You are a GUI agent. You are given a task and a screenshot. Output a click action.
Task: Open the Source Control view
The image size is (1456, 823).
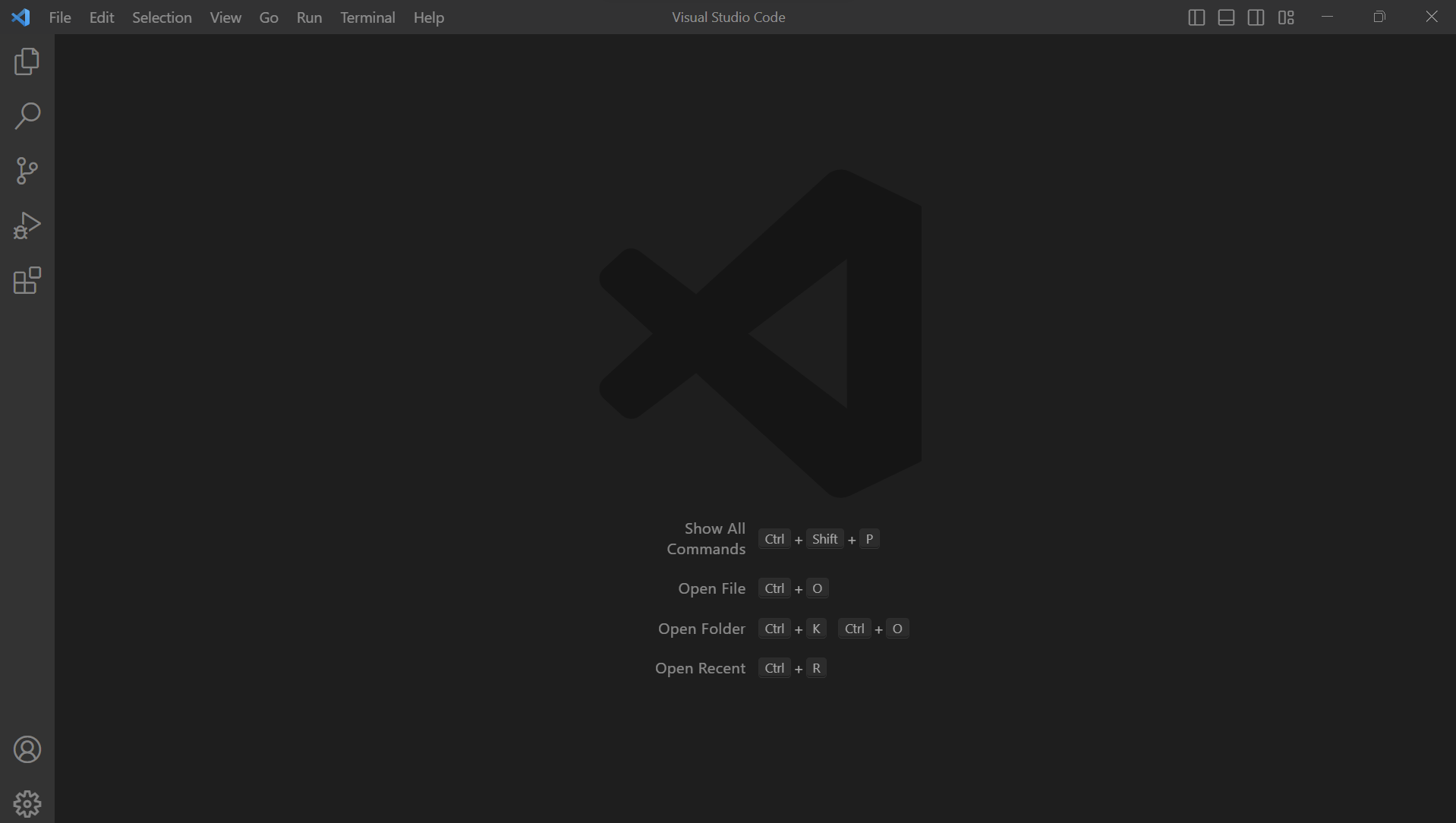(27, 171)
